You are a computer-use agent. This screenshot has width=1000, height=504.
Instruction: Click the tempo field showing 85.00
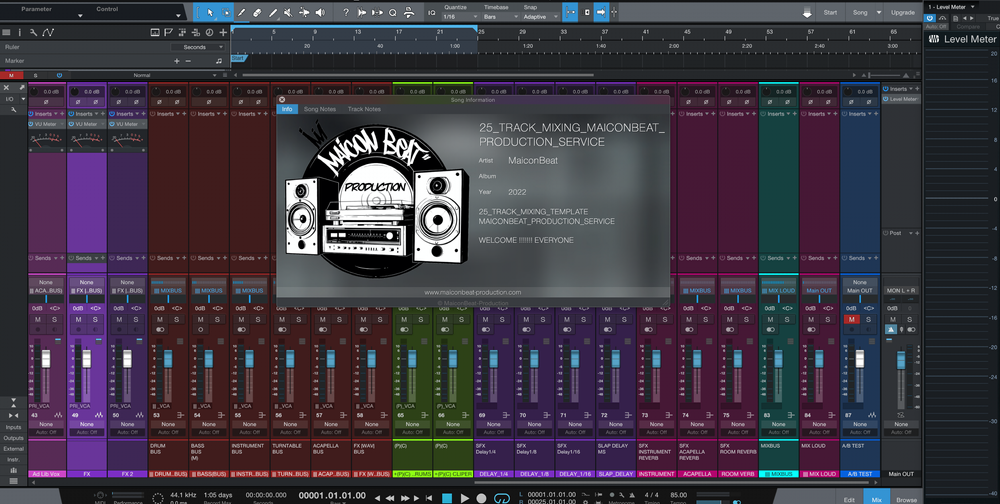tap(679, 495)
